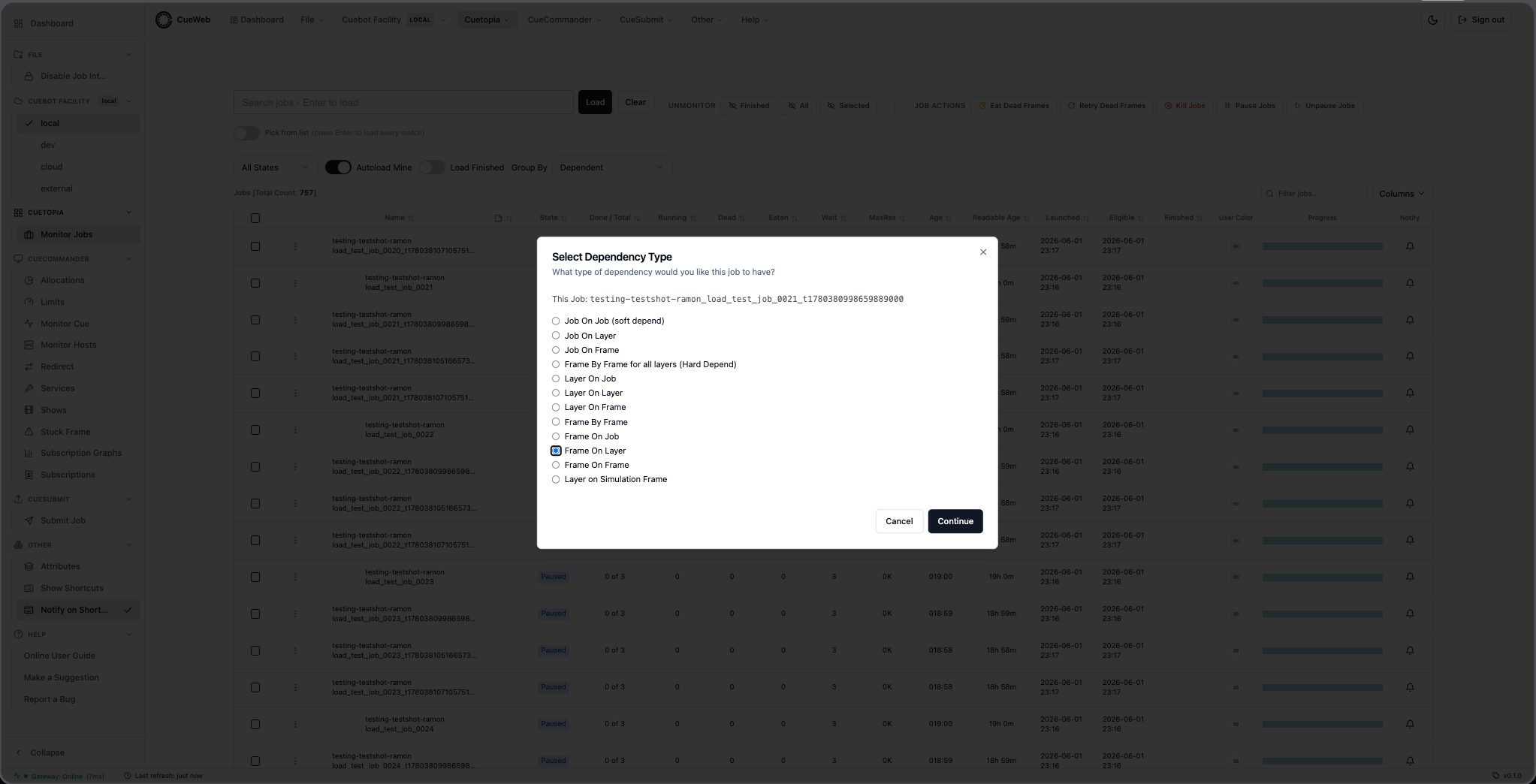Click Monitor Jobs sidebar icon
Screen dimensions: 1536x784
click(29, 234)
